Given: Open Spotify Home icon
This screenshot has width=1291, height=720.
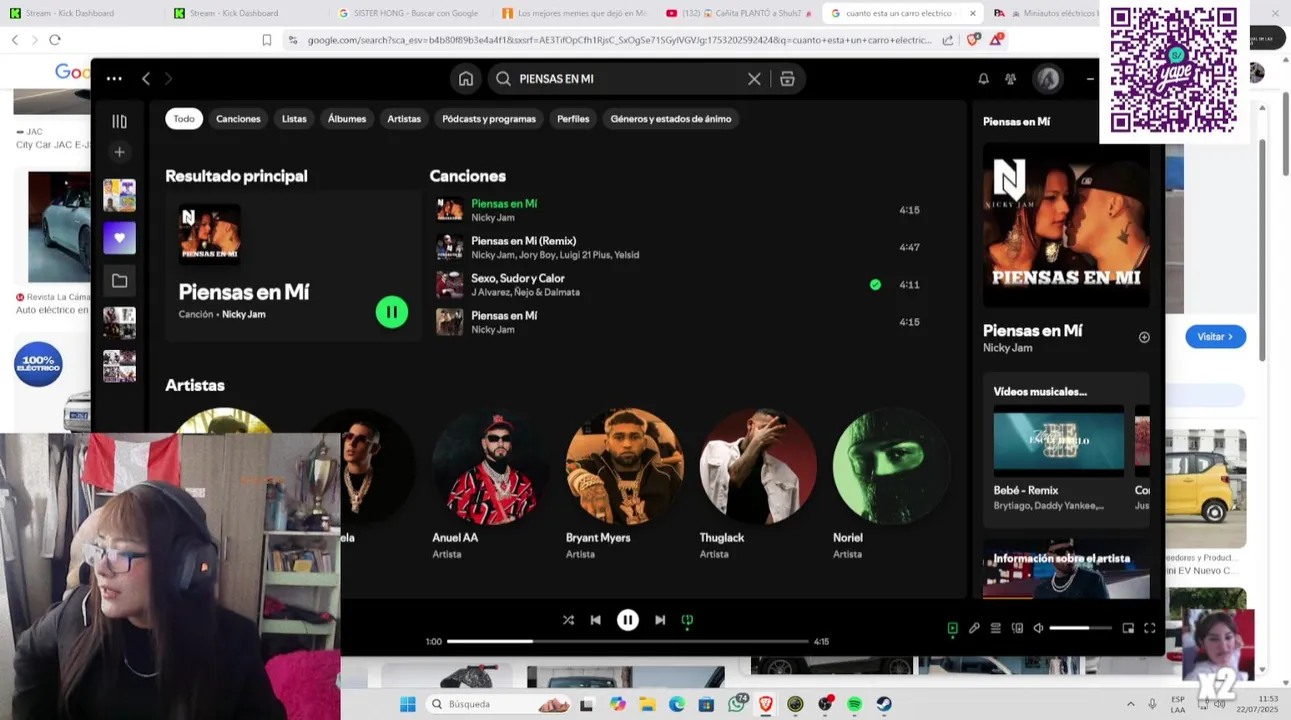Looking at the screenshot, I should 466,79.
